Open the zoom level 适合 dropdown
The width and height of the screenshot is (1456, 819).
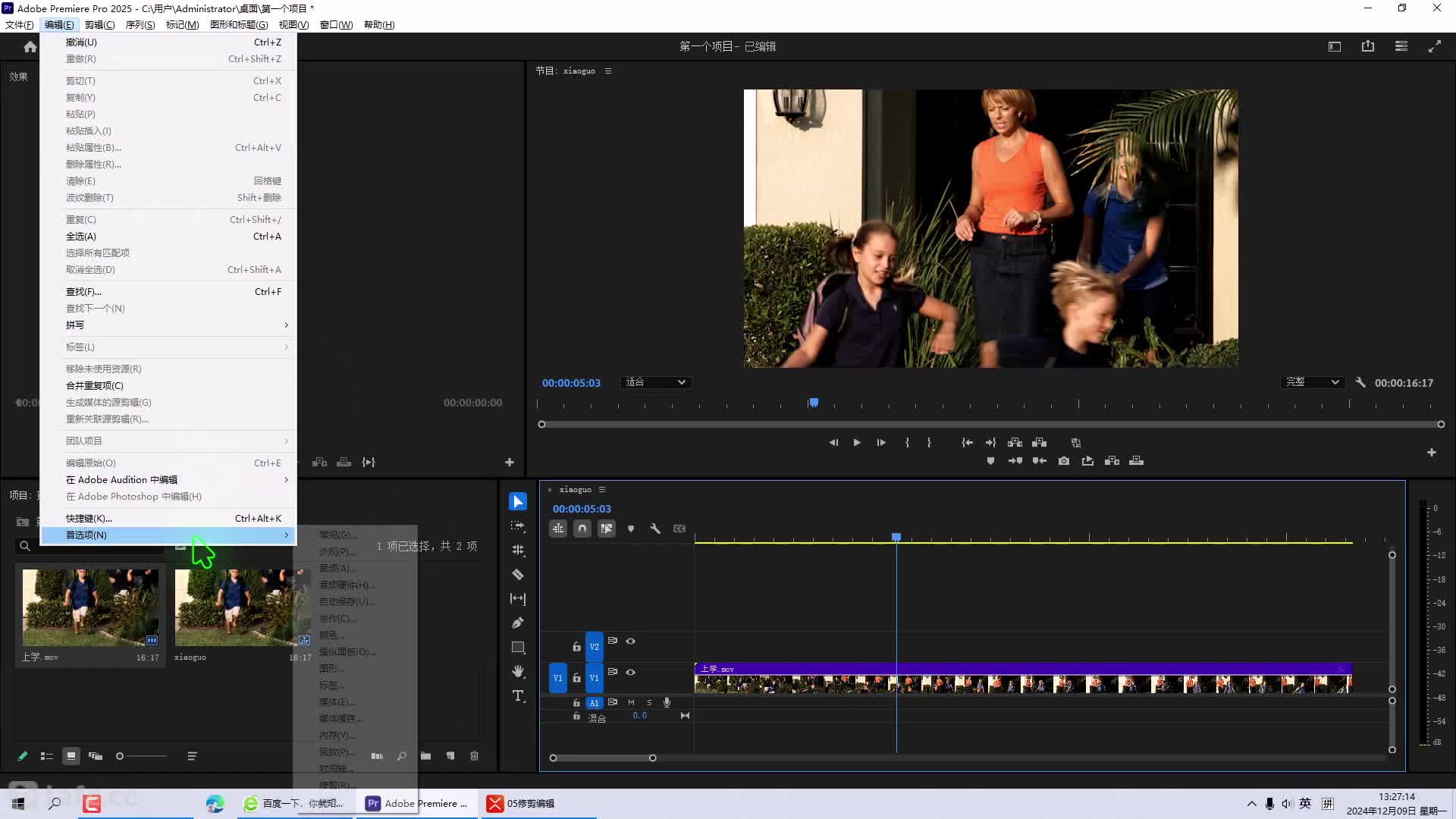point(655,382)
